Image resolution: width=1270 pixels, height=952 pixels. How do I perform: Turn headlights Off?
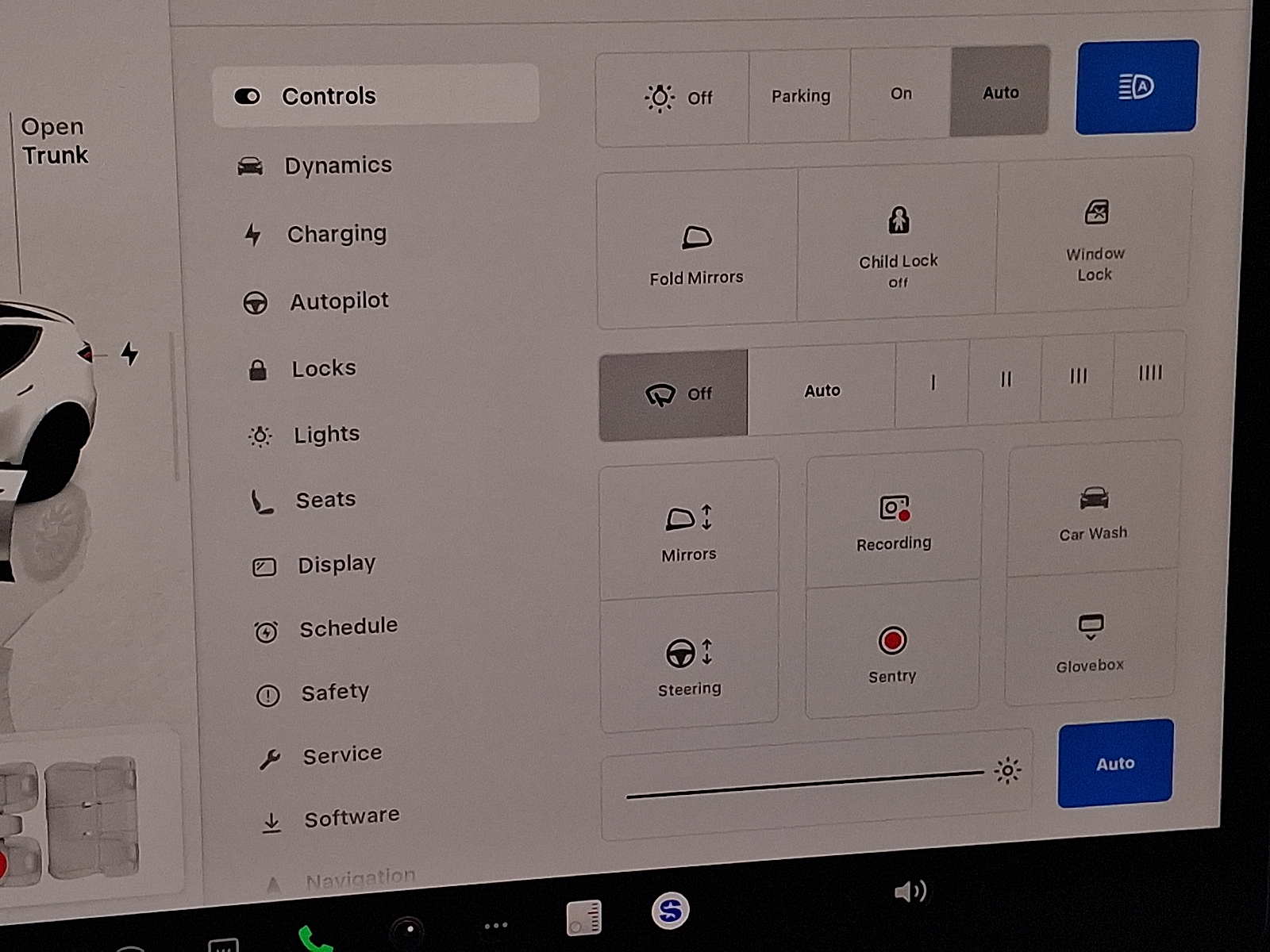[672, 98]
